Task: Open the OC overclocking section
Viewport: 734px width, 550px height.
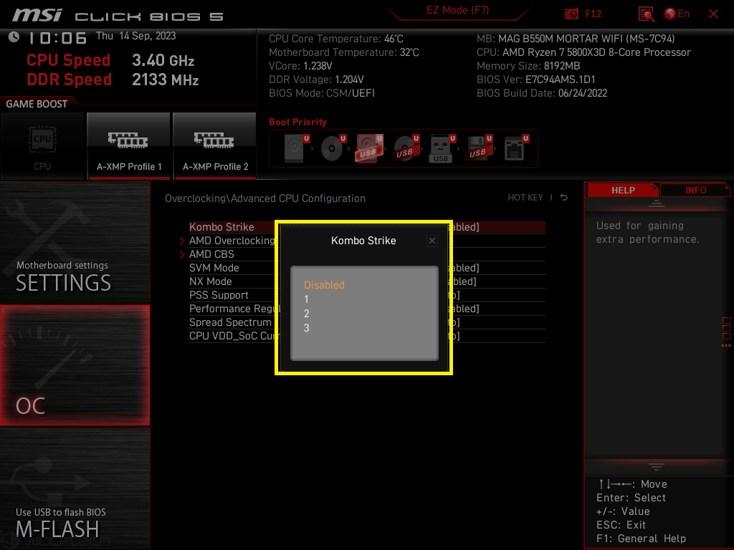Action: coord(75,365)
